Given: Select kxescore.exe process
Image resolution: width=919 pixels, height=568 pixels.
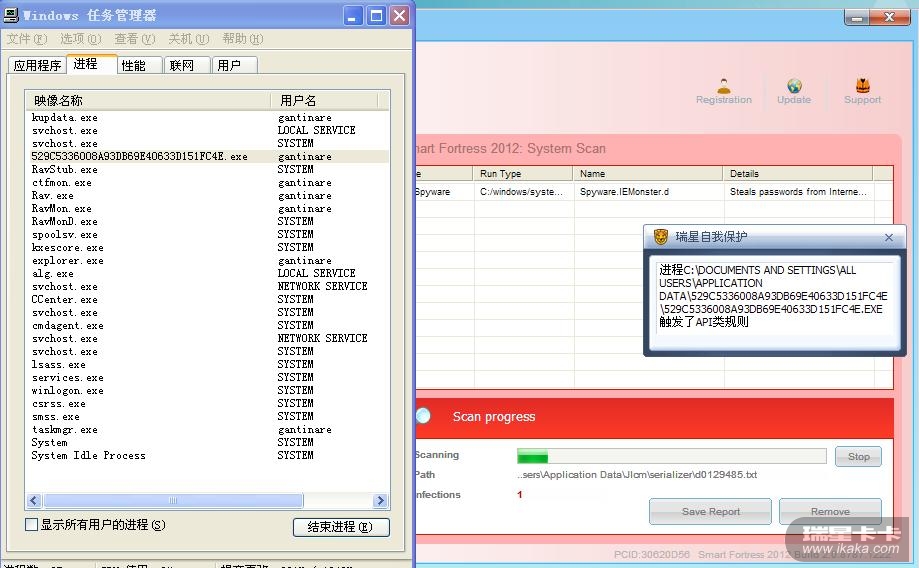Looking at the screenshot, I should (208, 247).
